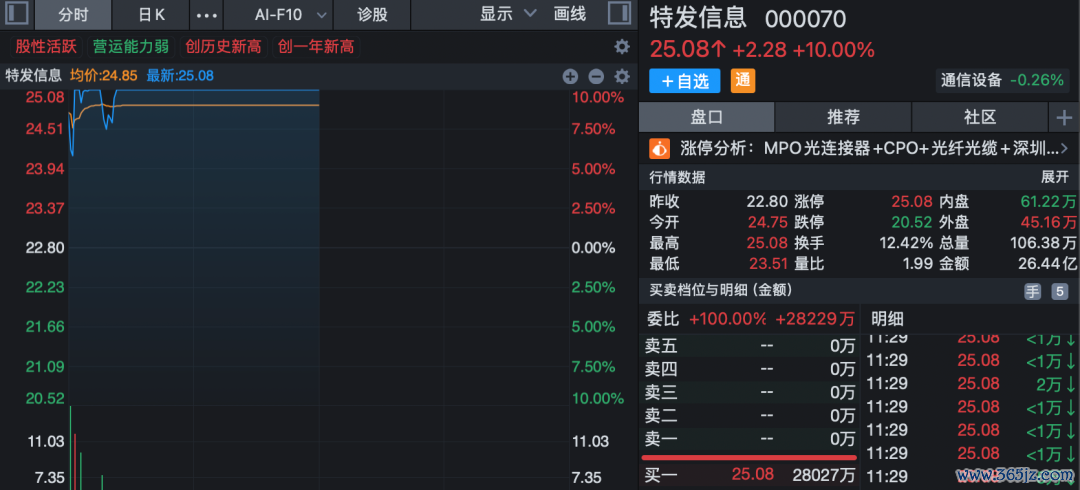Select the 推荐 tab
This screenshot has width=1080, height=490.
pos(843,117)
